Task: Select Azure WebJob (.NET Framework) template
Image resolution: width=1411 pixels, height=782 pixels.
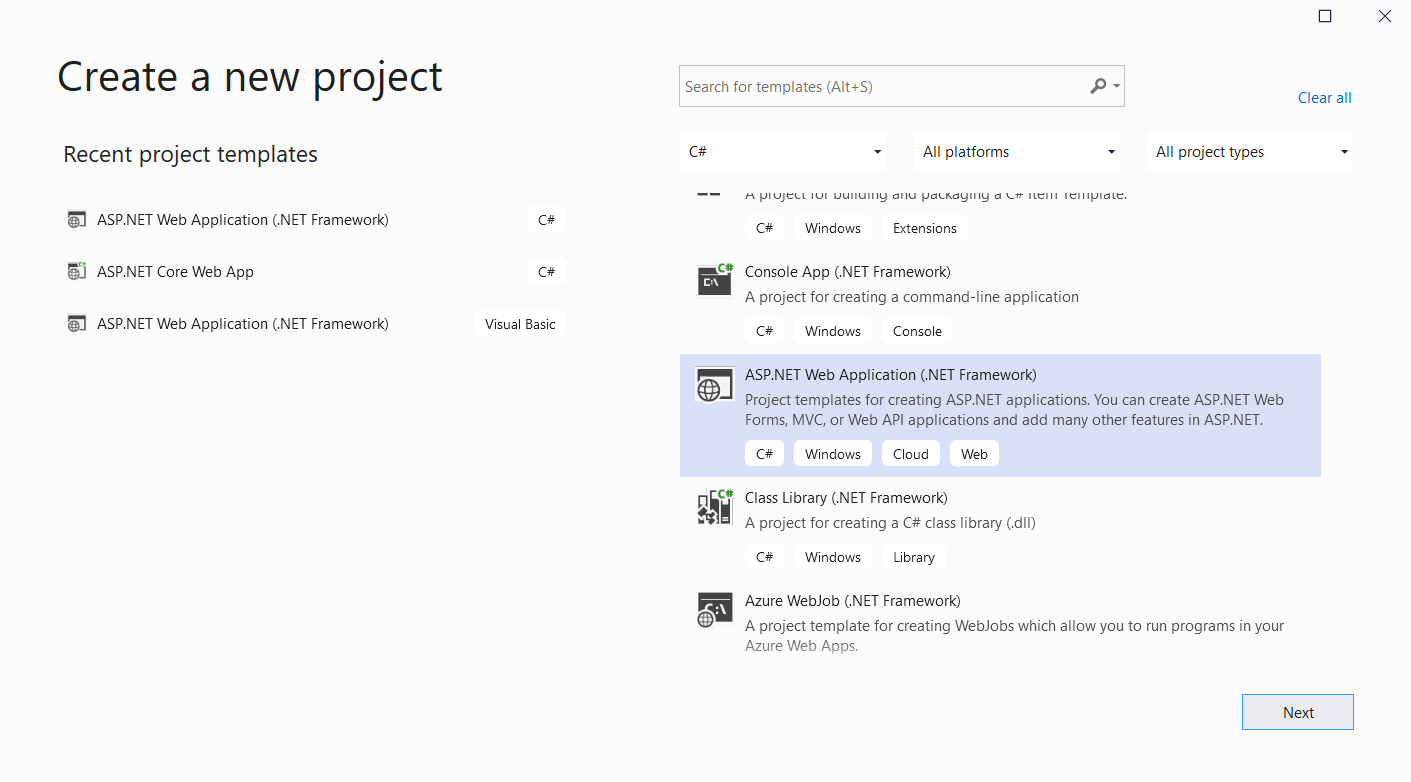Action: [x=852, y=601]
